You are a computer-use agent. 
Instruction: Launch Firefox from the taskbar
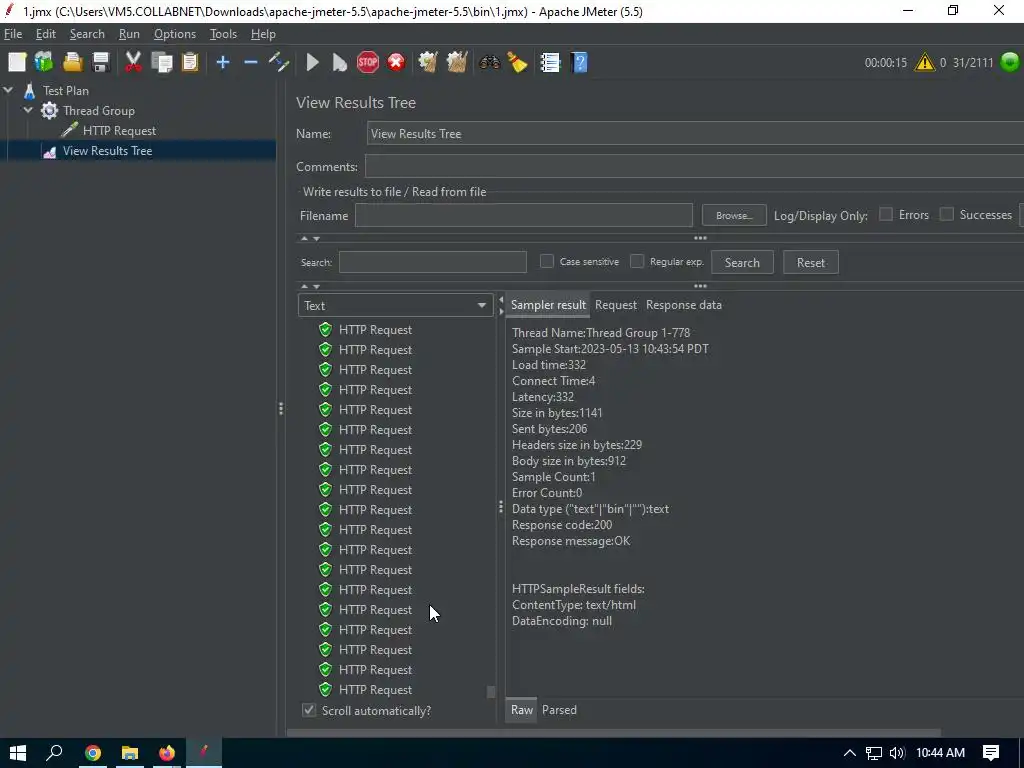167,753
